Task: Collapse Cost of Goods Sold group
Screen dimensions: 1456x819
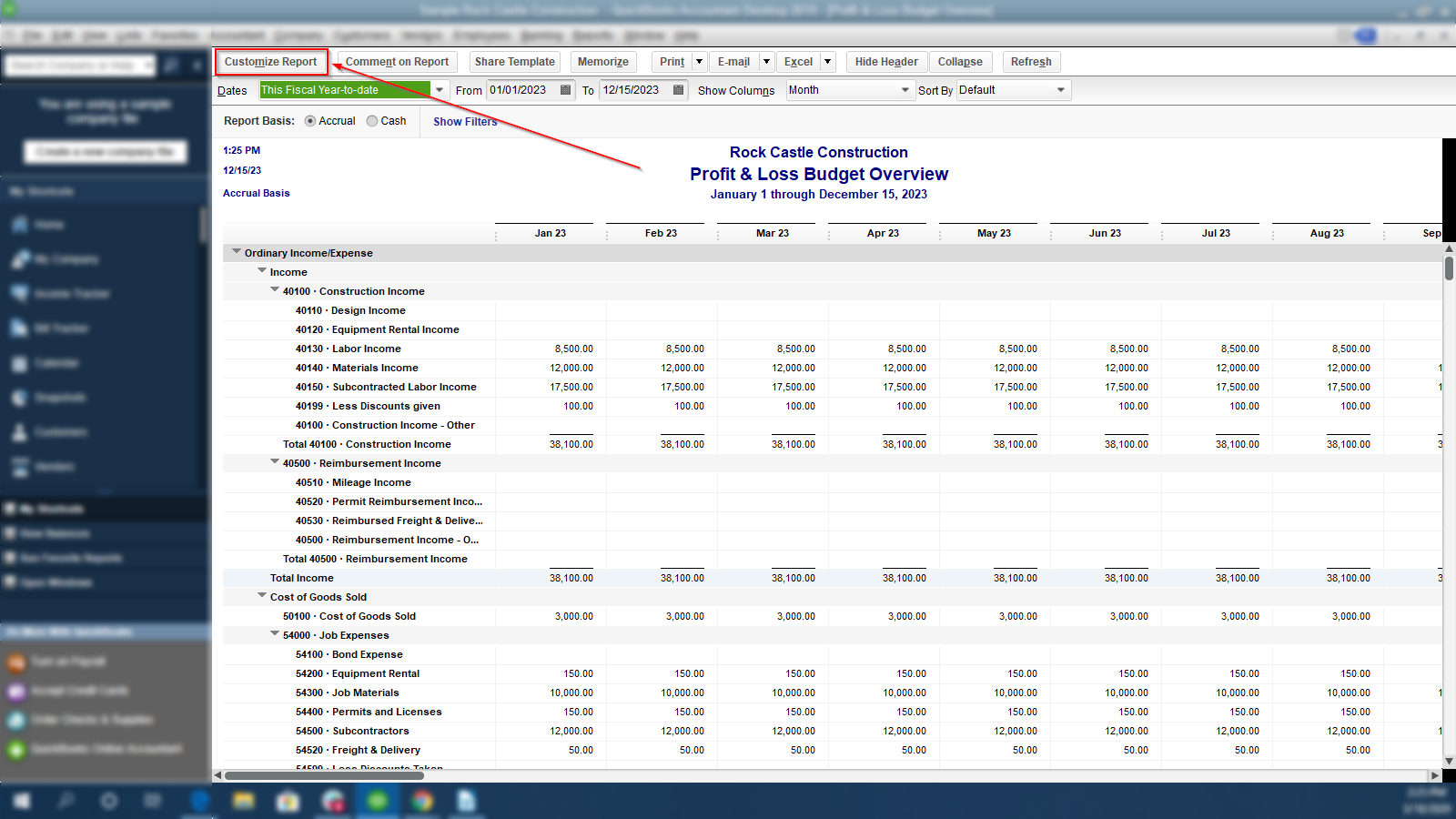Action: click(x=262, y=595)
